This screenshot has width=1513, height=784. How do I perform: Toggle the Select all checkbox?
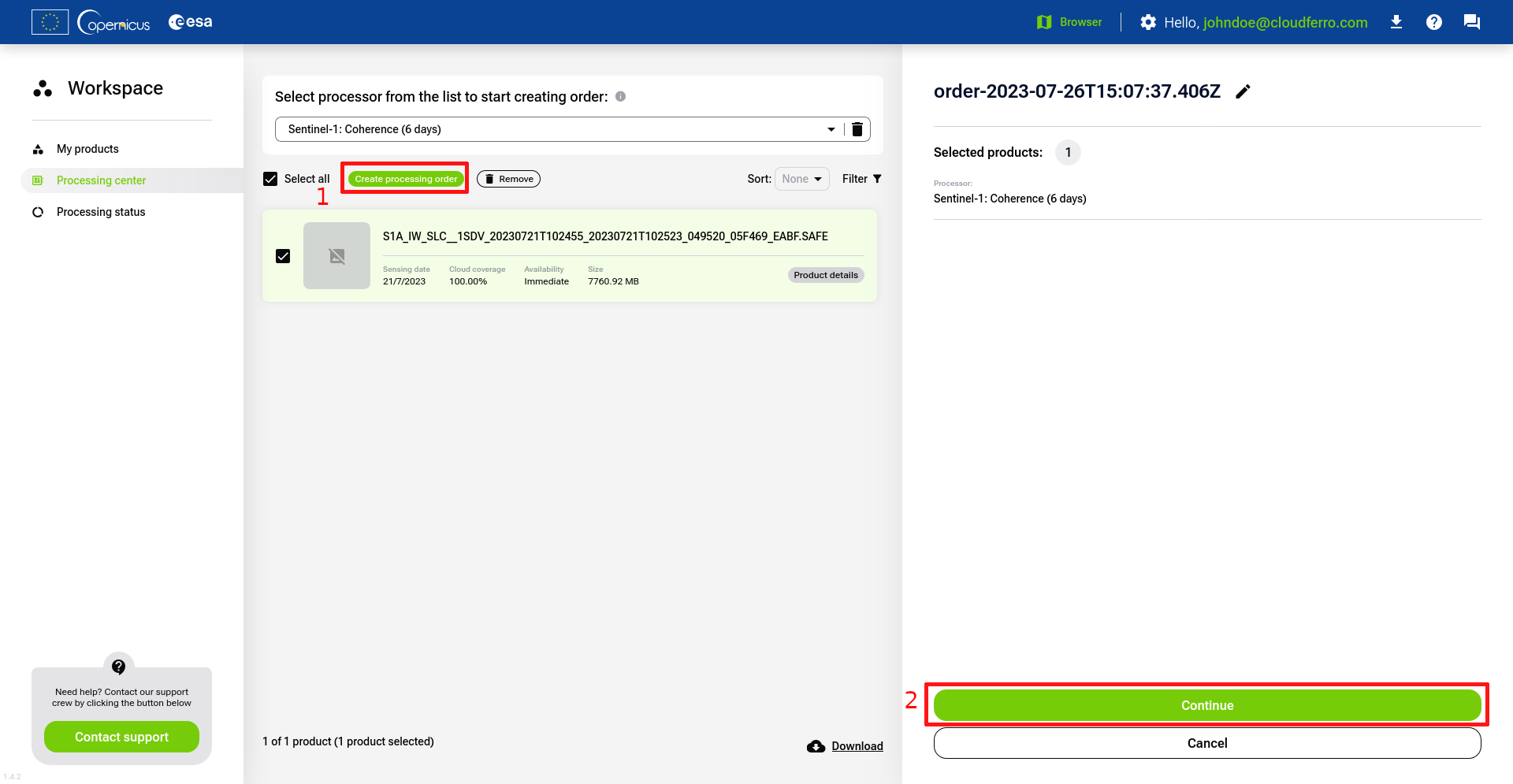click(x=270, y=179)
